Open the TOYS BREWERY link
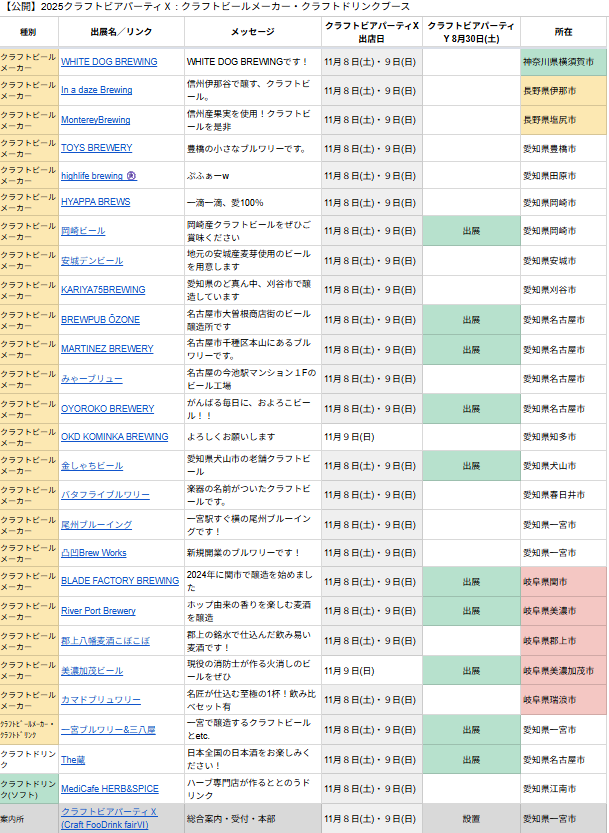 tap(97, 148)
